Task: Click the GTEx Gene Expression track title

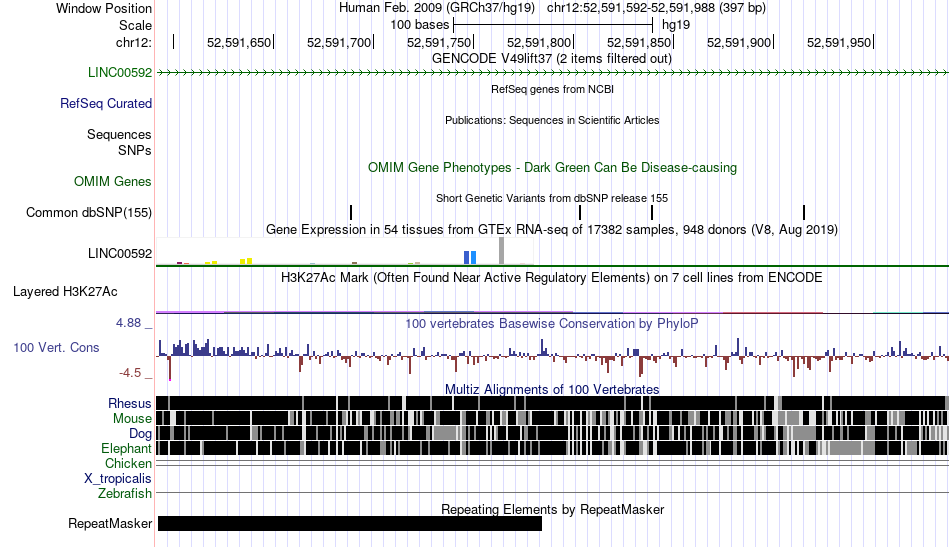Action: [552, 230]
